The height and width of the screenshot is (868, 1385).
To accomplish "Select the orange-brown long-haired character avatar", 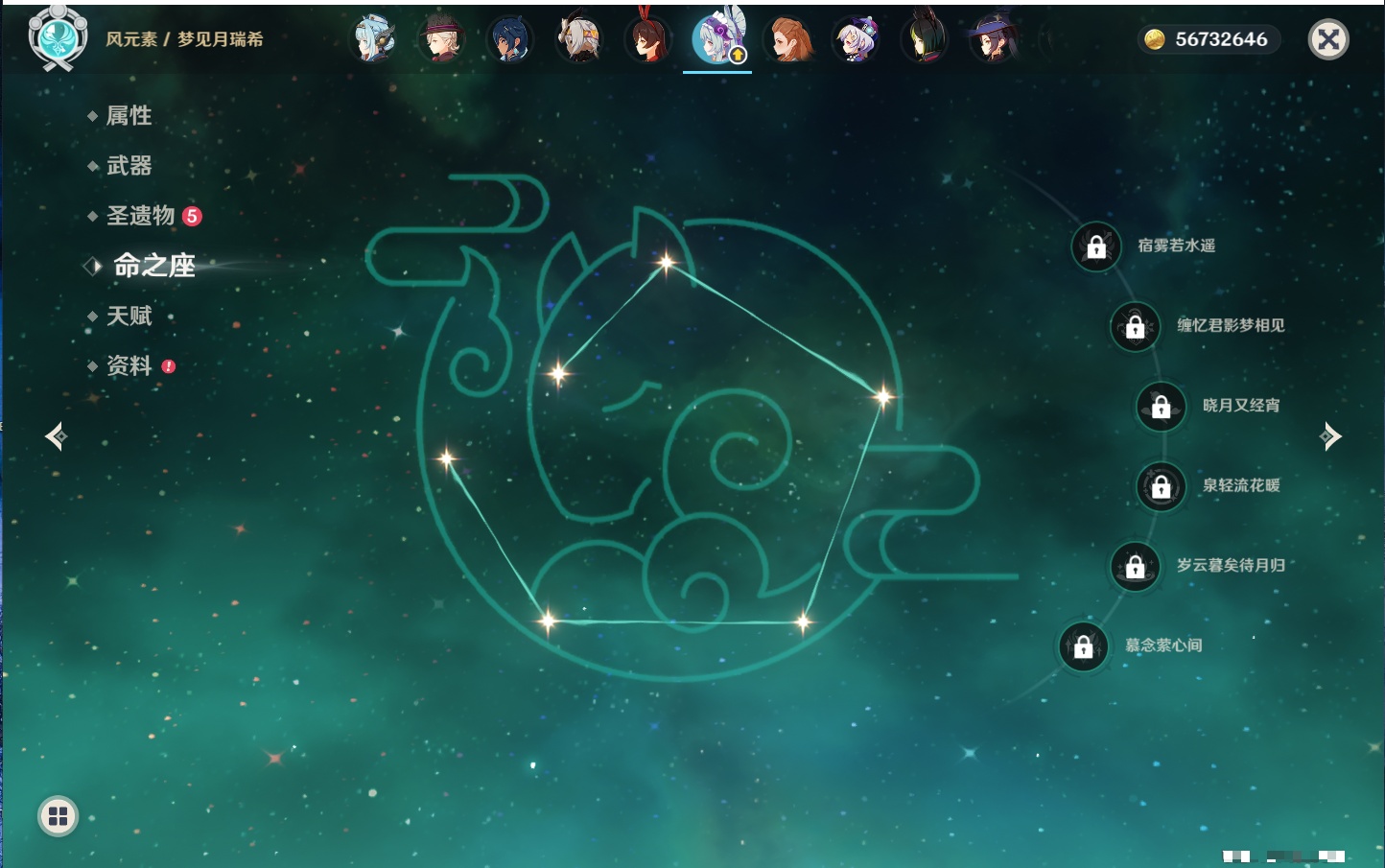I will (787, 39).
